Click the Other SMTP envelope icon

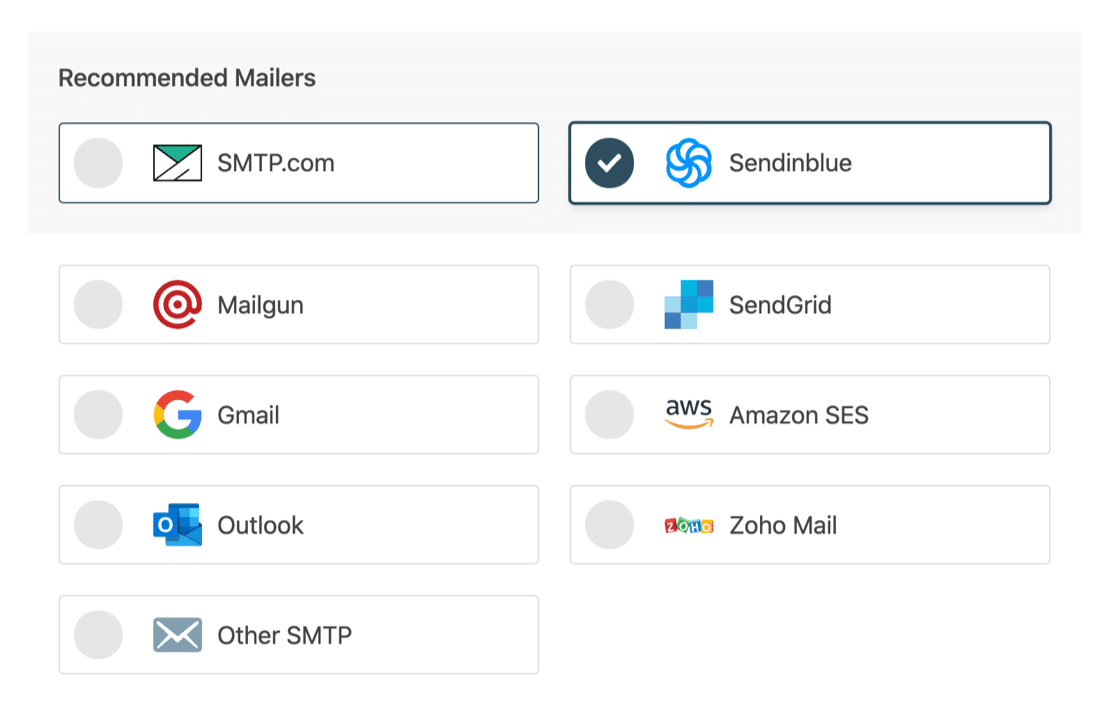pyautogui.click(x=177, y=634)
